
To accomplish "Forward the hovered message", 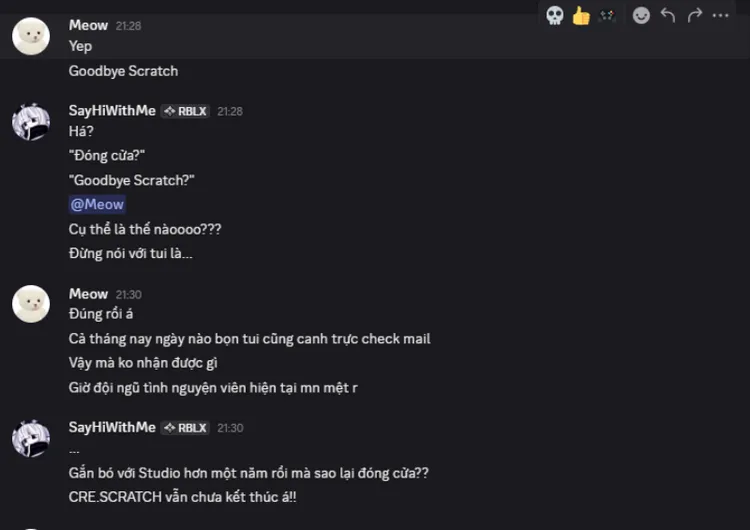I will (x=695, y=15).
